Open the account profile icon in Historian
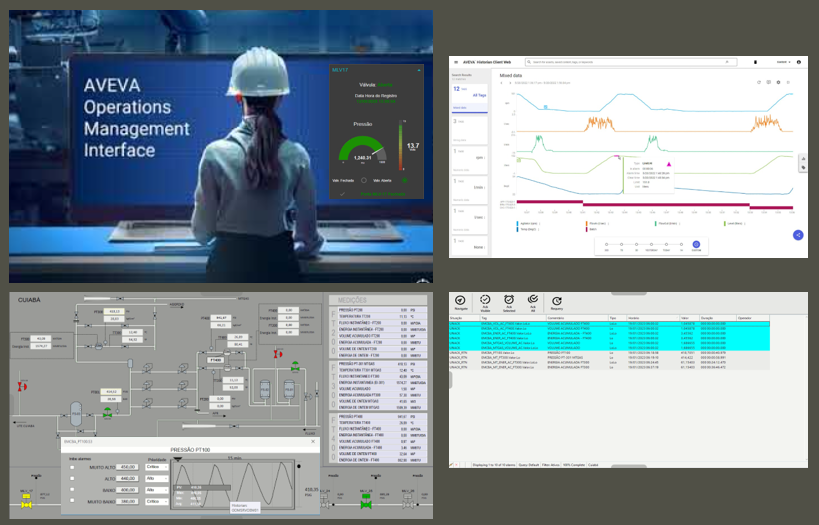This screenshot has height=525, width=819. pos(799,62)
